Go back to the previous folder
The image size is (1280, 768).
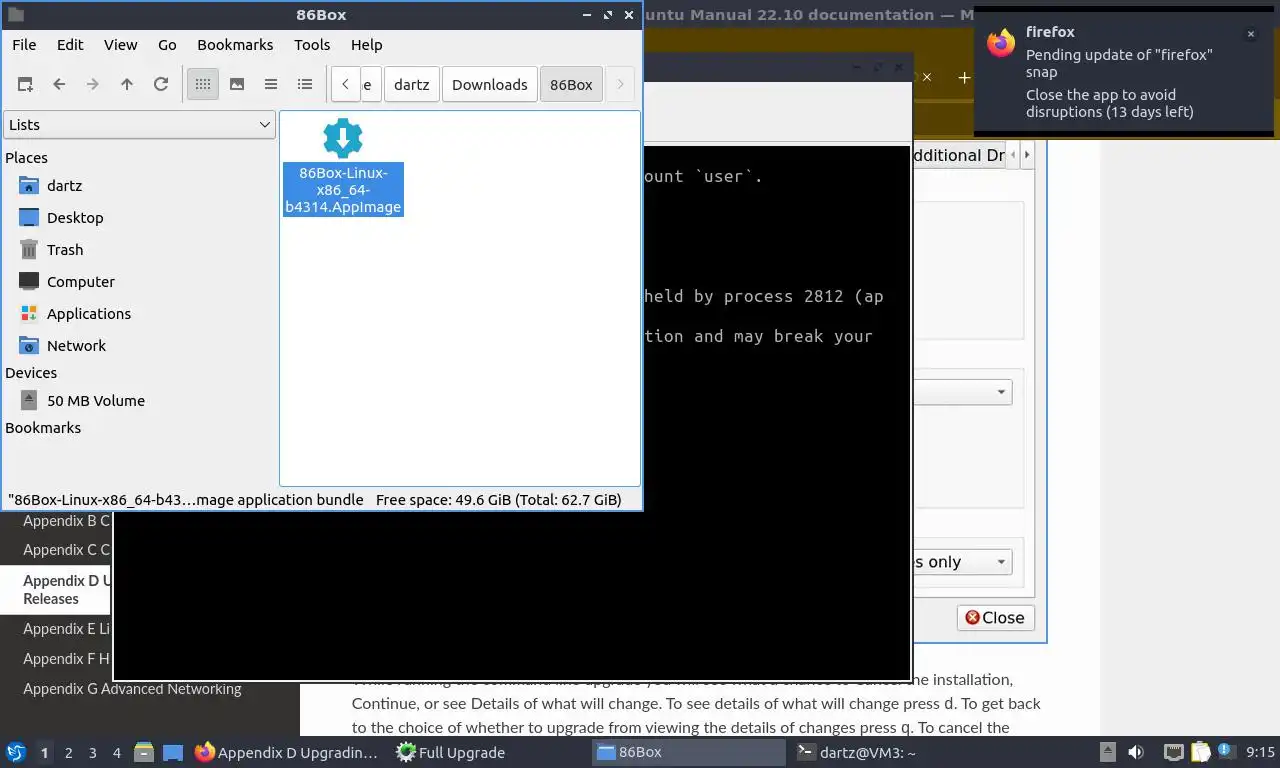click(59, 84)
